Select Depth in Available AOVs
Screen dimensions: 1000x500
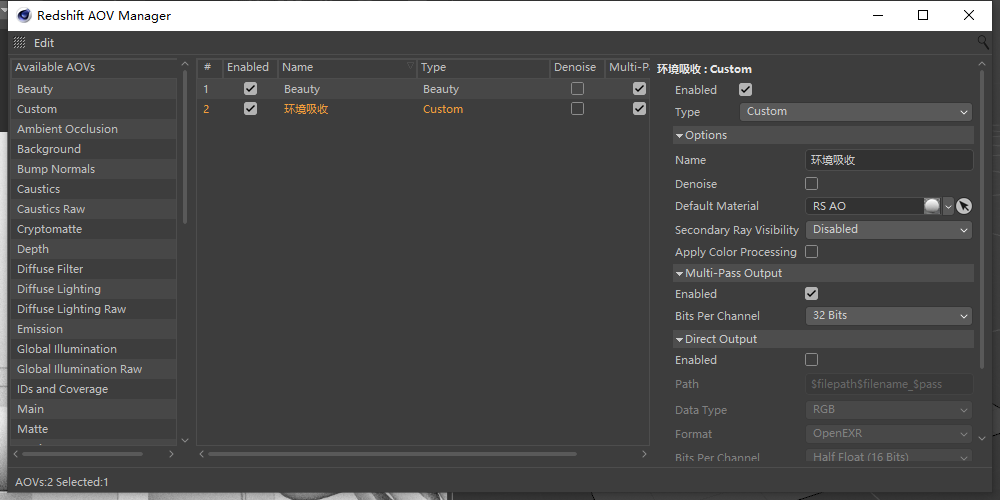pos(94,249)
